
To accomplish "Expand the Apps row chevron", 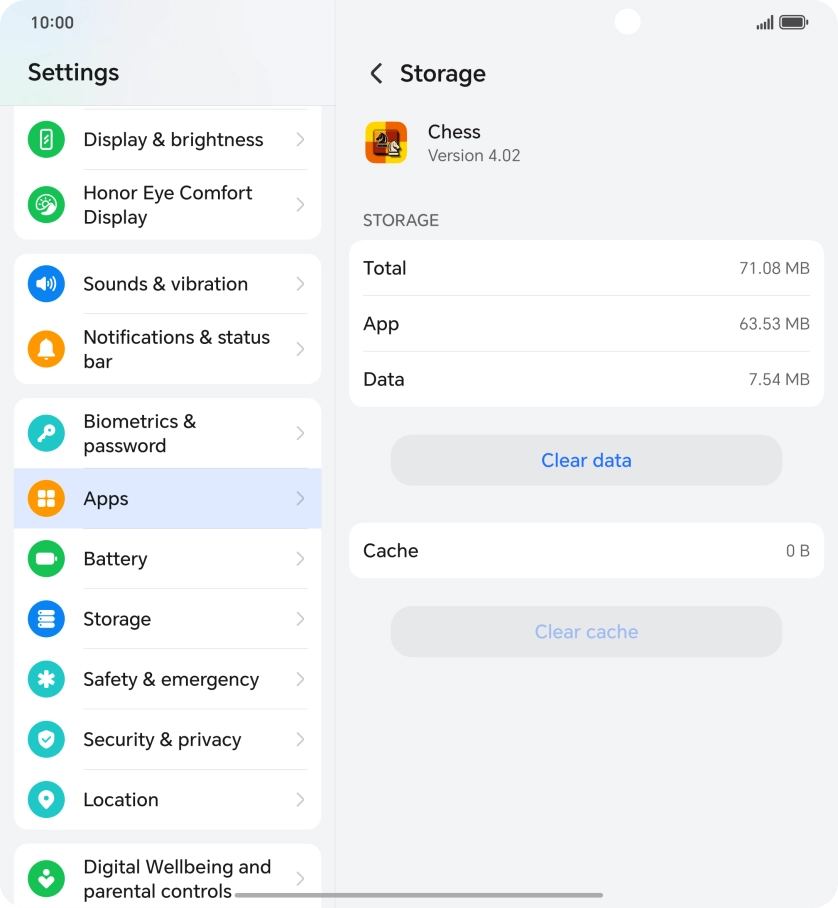I will tap(300, 499).
